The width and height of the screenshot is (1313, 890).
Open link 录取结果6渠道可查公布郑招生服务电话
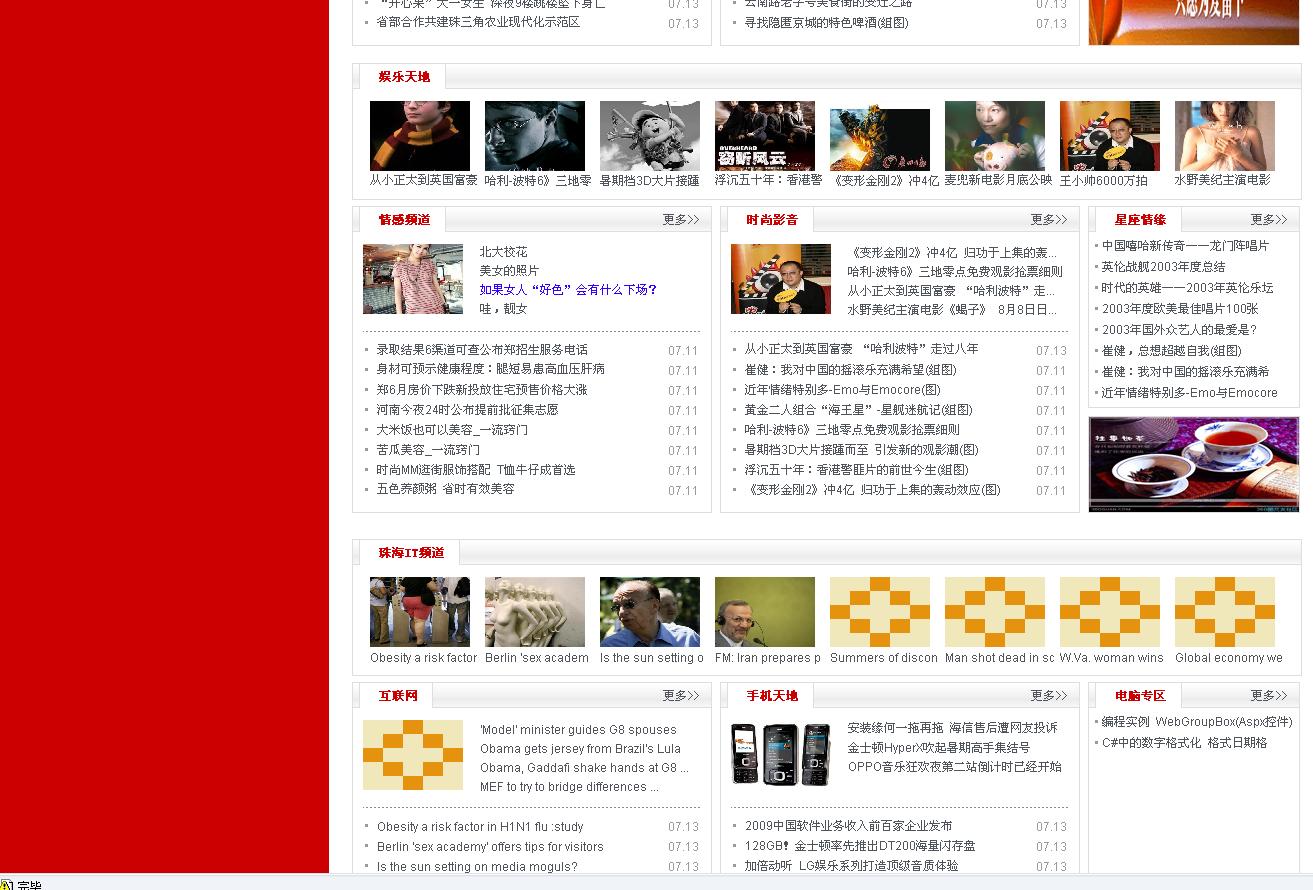482,350
